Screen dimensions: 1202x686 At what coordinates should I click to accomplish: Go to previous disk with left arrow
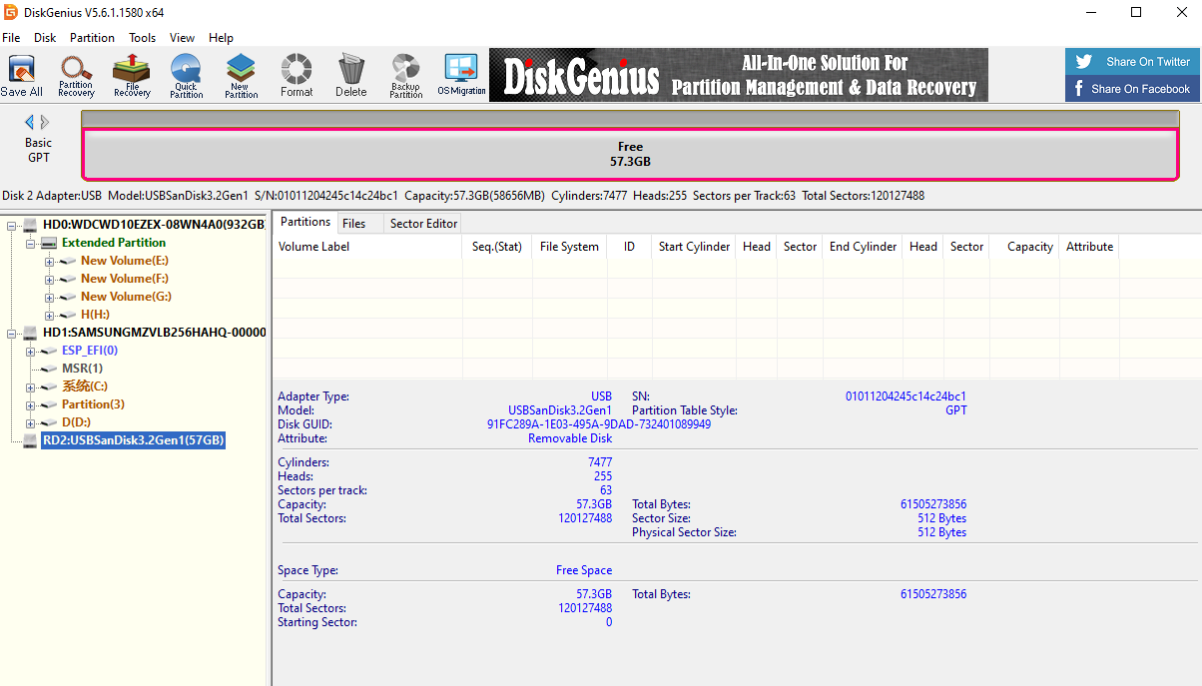[29, 122]
